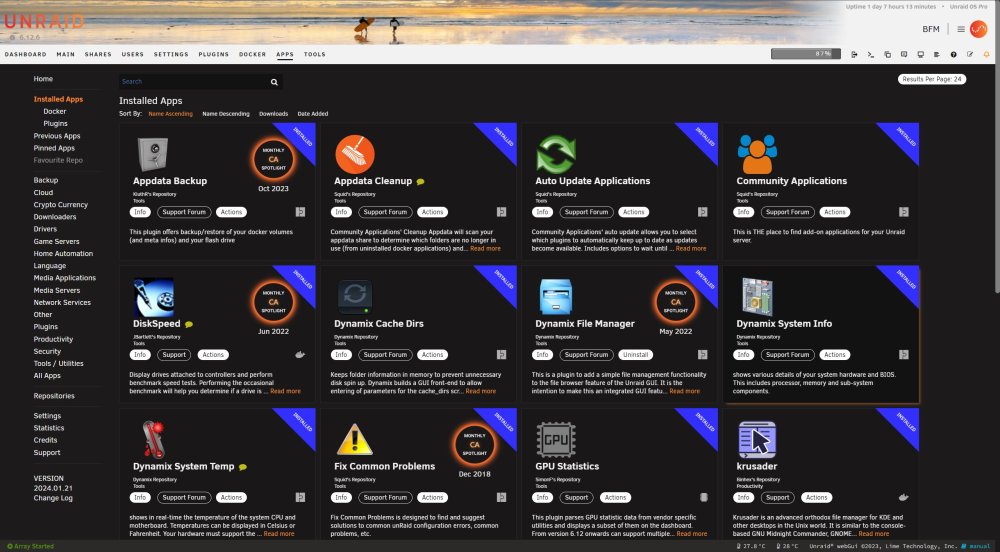The image size is (1000, 552).
Task: Click the Community Applications people icon
Action: 757,154
